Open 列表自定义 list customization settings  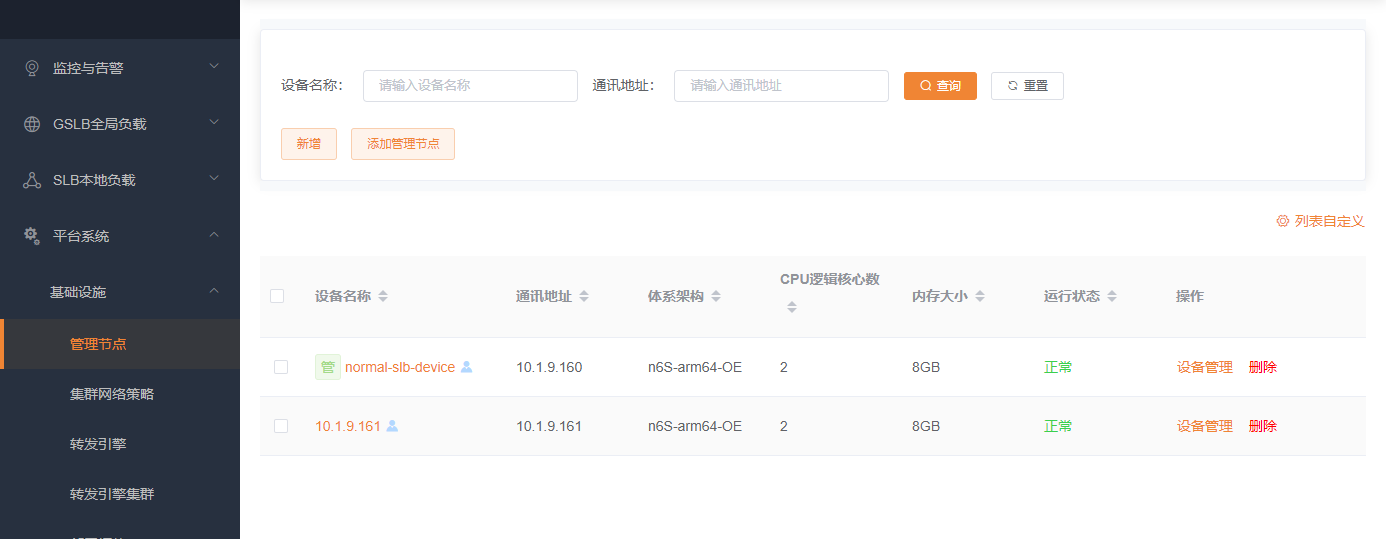point(1320,221)
